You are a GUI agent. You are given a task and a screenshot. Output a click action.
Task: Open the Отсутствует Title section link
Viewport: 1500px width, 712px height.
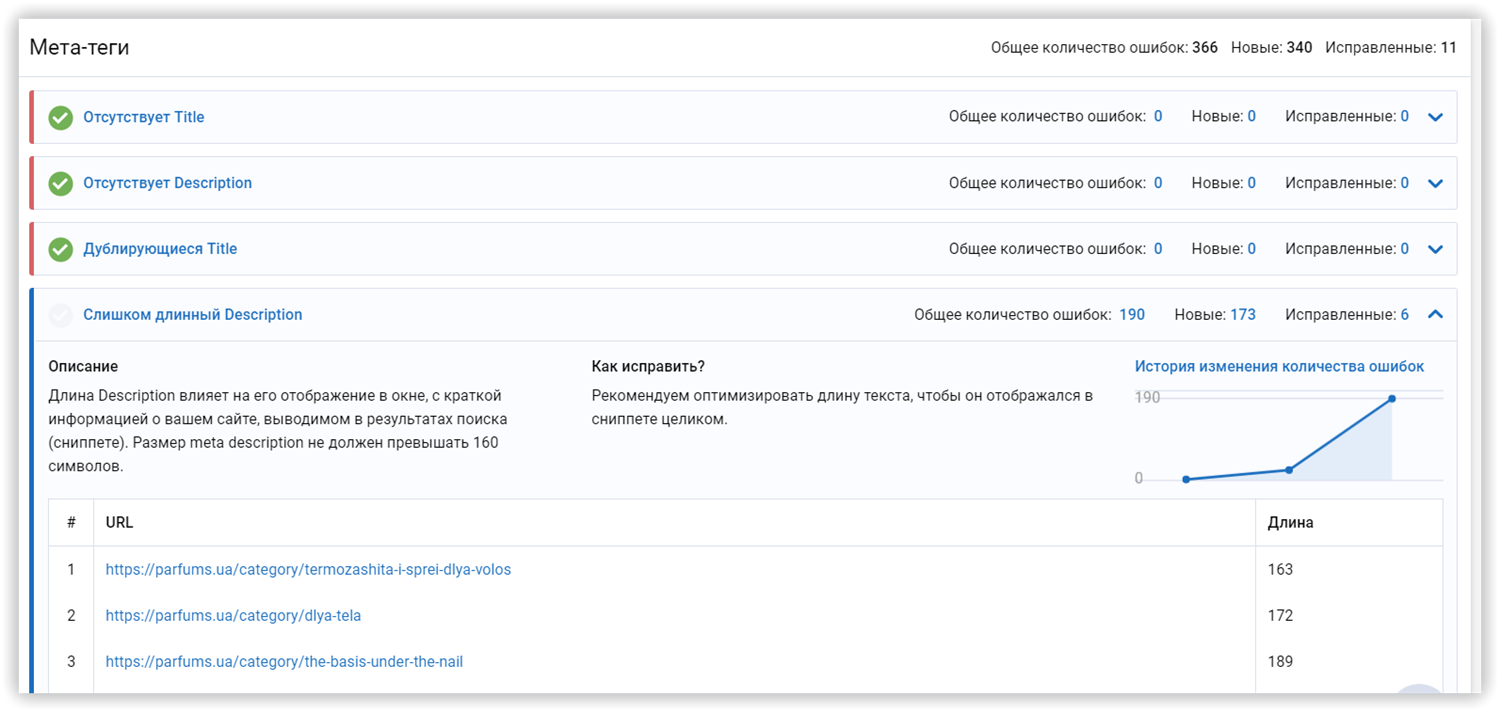coord(144,117)
